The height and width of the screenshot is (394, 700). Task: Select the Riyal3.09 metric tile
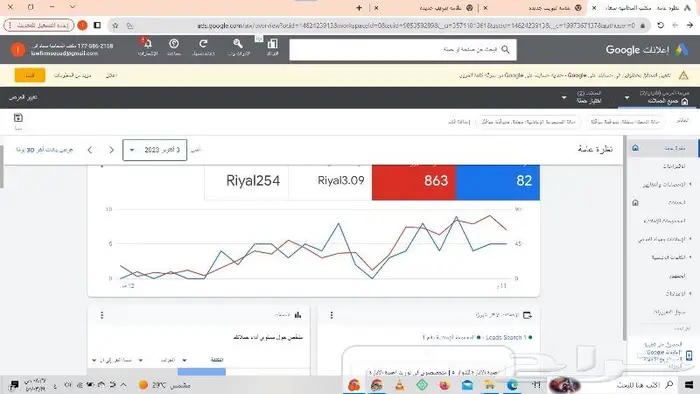tap(330, 182)
